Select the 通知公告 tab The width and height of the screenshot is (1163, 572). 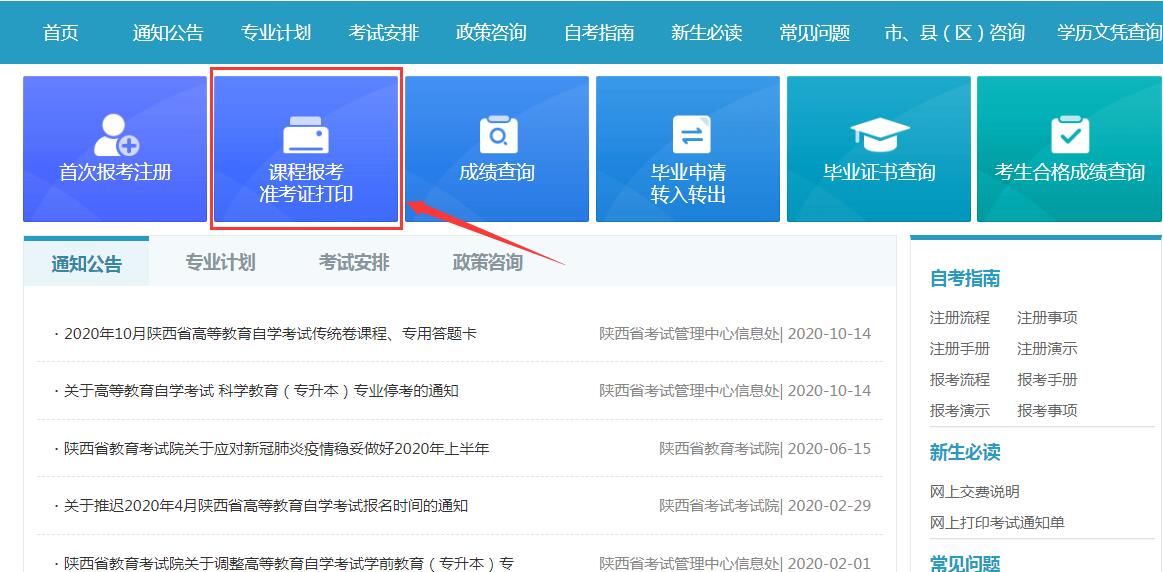pos(87,264)
